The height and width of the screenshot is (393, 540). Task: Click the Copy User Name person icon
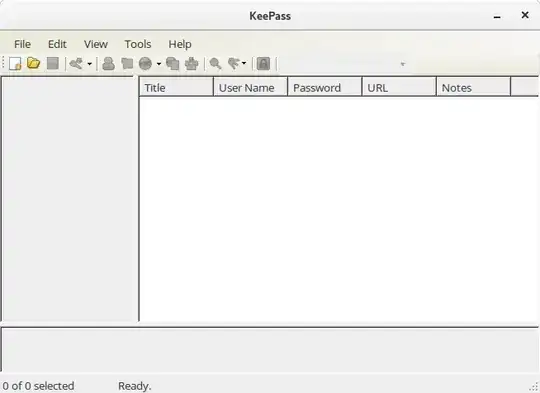pos(108,64)
